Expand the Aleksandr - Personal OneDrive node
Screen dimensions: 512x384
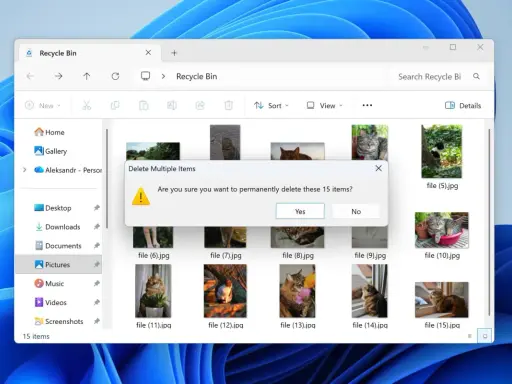click(x=24, y=170)
